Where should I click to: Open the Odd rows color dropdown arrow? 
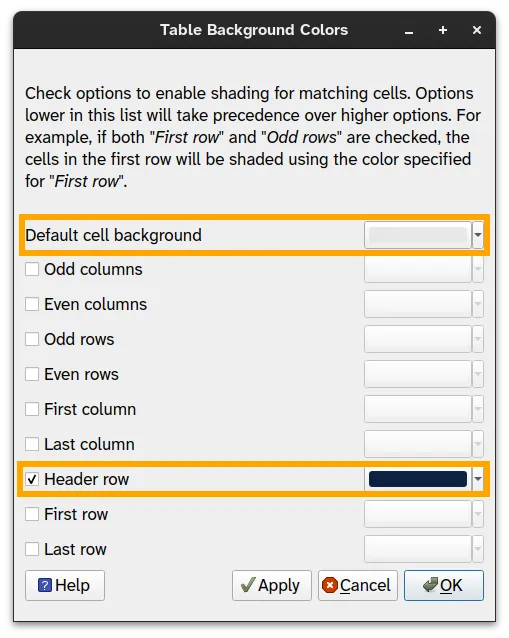point(478,339)
